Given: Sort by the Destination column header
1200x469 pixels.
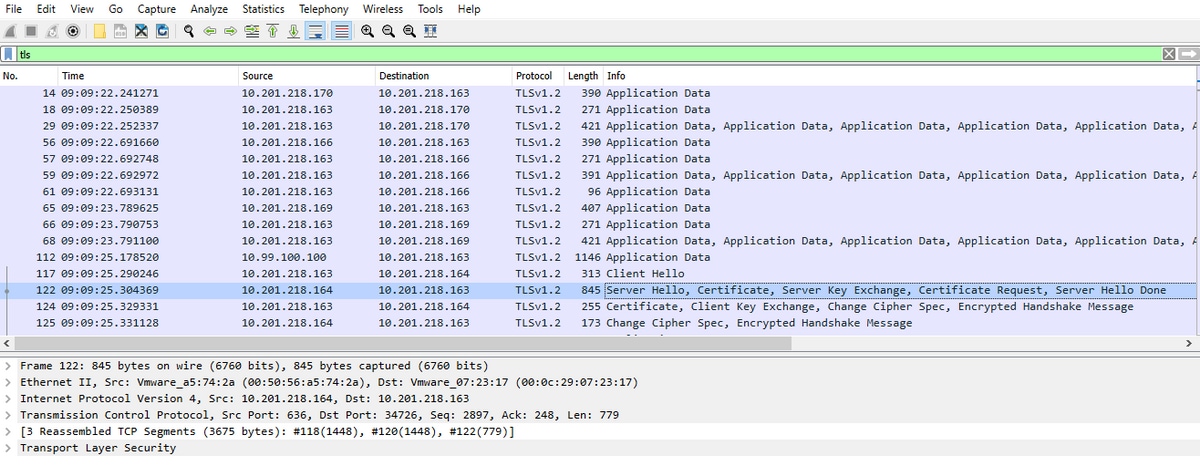Looking at the screenshot, I should [443, 76].
